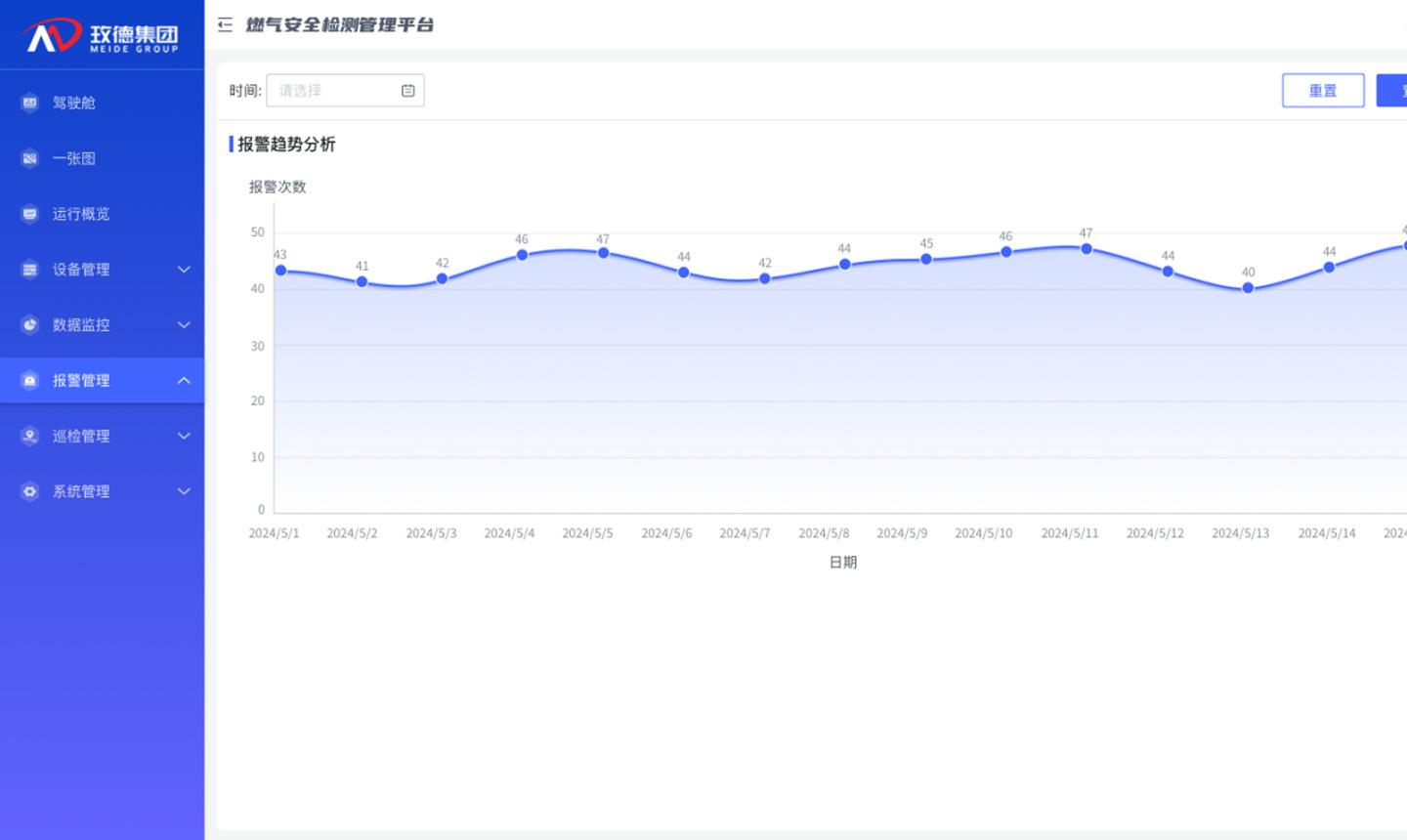This screenshot has height=840, width=1407.
Task: Select the 驾驶舱 dashboard icon
Action: click(x=28, y=103)
